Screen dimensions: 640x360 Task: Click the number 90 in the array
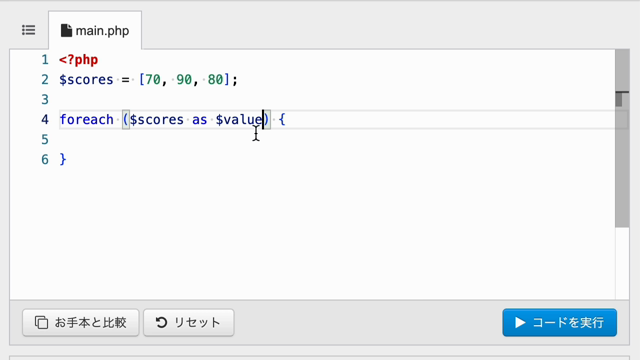[x=184, y=80]
